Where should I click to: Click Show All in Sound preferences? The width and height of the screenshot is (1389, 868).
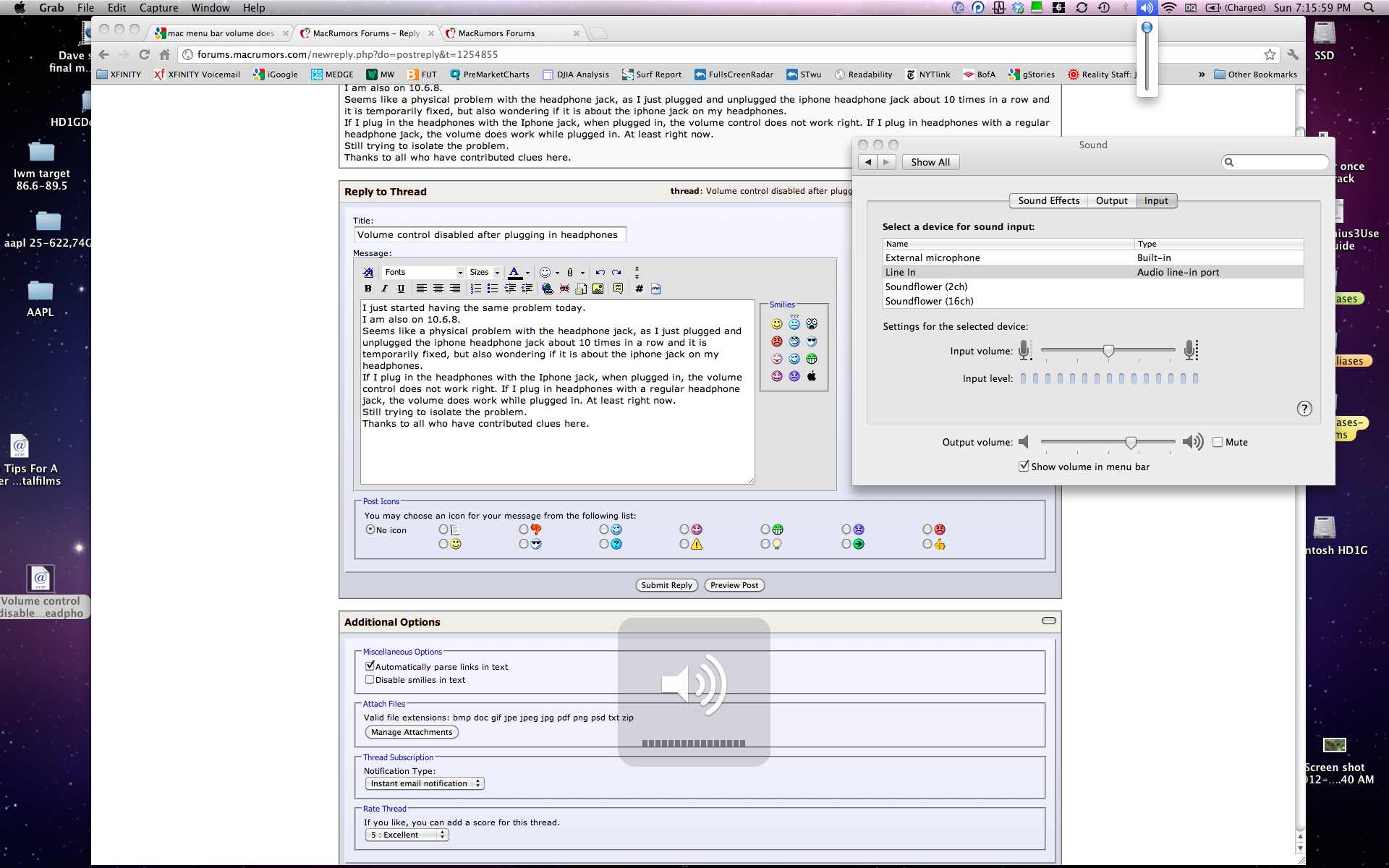point(930,162)
